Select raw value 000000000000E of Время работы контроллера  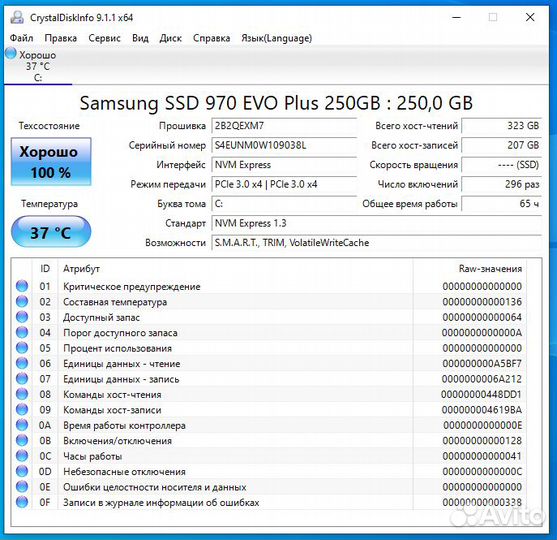tap(482, 426)
